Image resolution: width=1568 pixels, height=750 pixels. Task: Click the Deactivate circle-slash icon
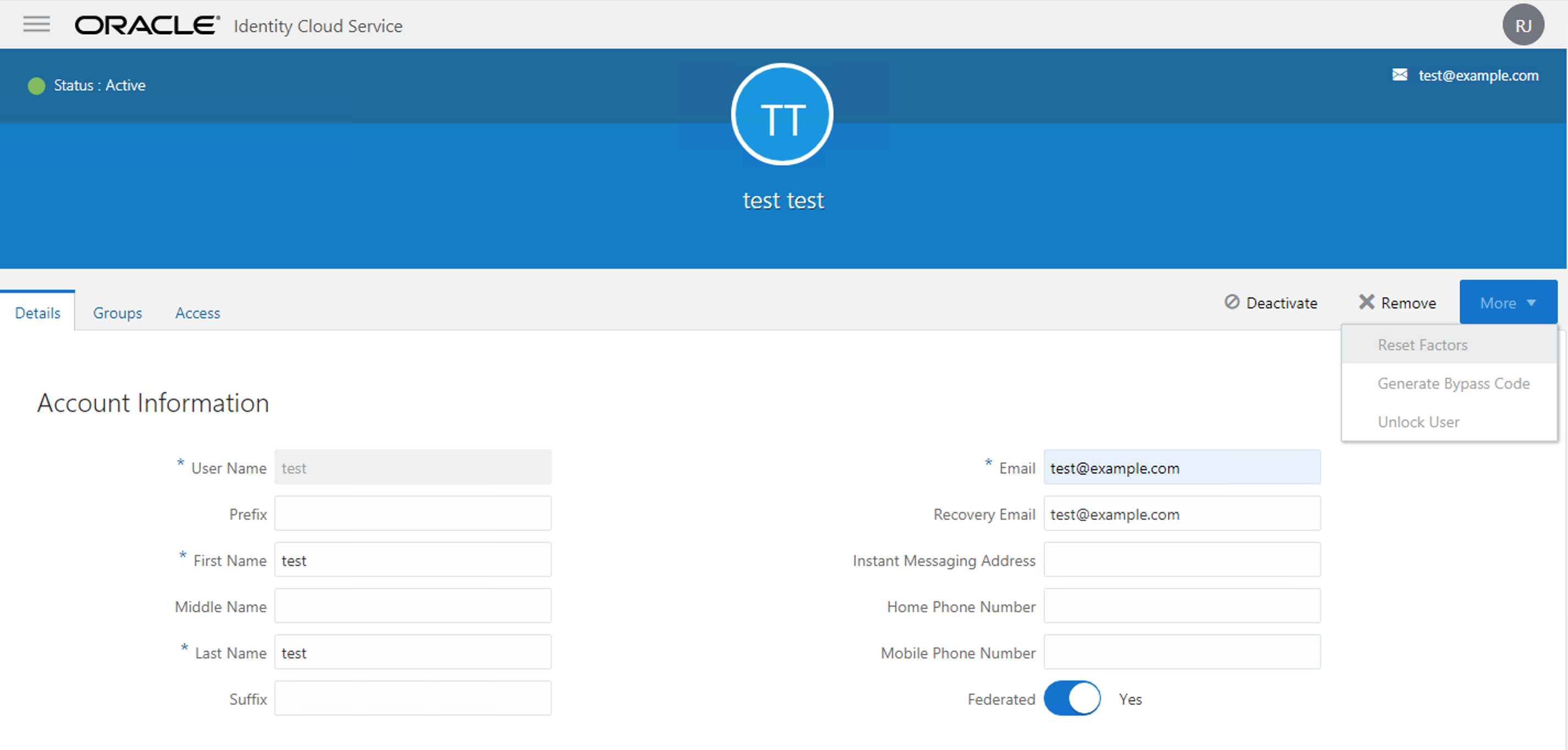1232,302
